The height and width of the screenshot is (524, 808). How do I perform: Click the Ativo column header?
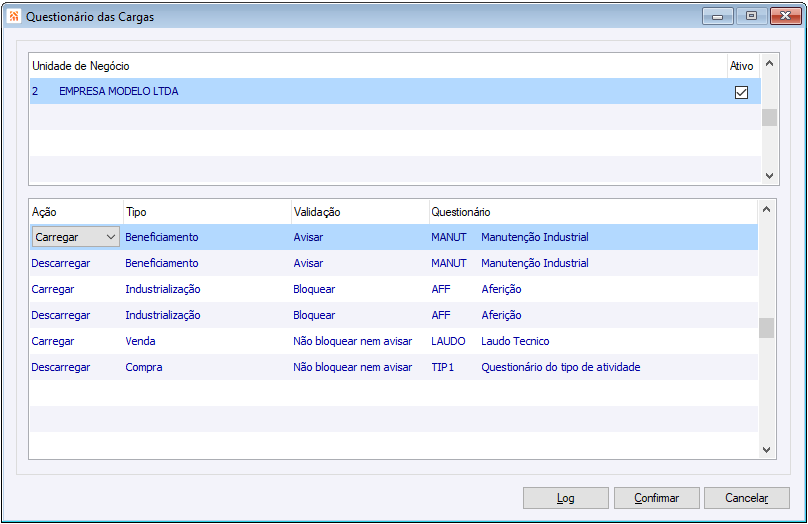coord(741,66)
